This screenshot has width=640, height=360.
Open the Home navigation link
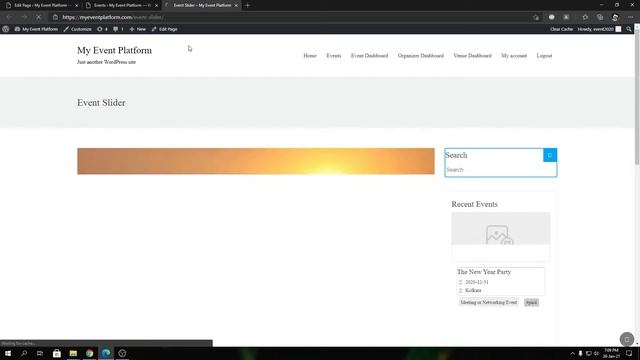coord(310,56)
